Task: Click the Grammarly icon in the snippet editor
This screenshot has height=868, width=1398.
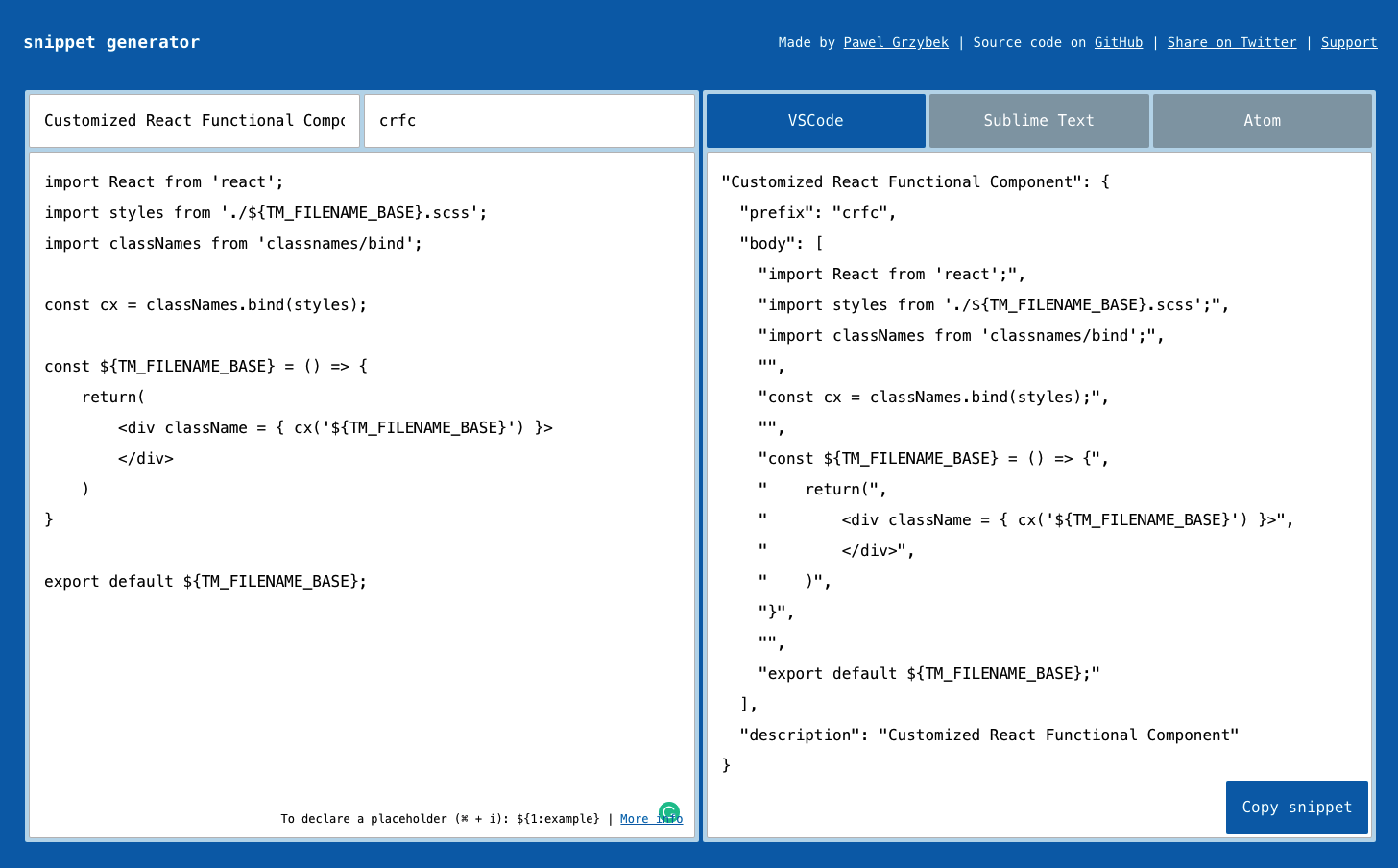Action: (x=669, y=812)
